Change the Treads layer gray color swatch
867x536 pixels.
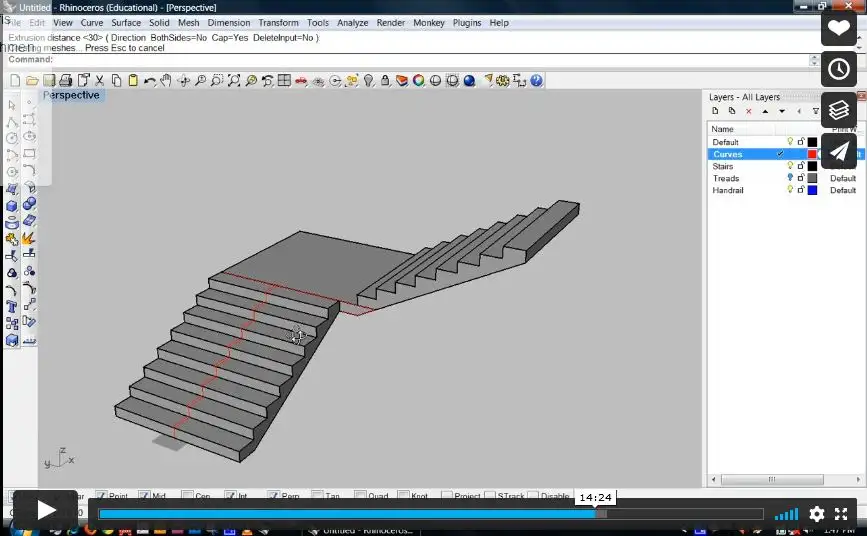(x=812, y=178)
